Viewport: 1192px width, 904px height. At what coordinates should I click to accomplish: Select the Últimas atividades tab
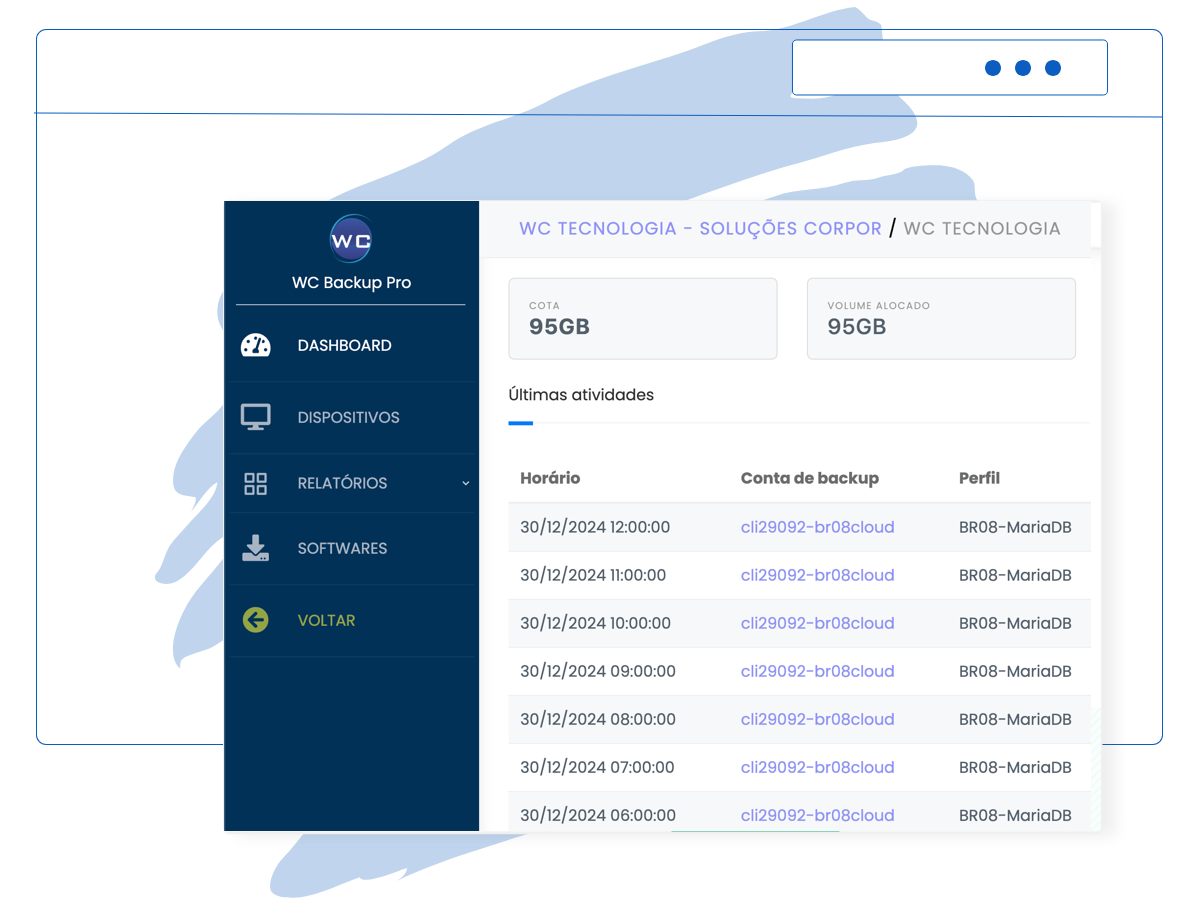581,395
